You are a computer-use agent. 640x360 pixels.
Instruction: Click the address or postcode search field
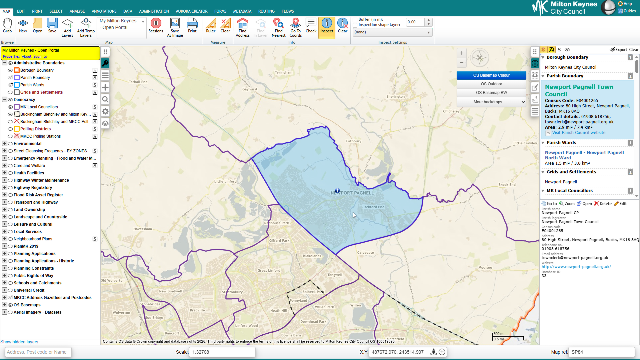point(38,352)
